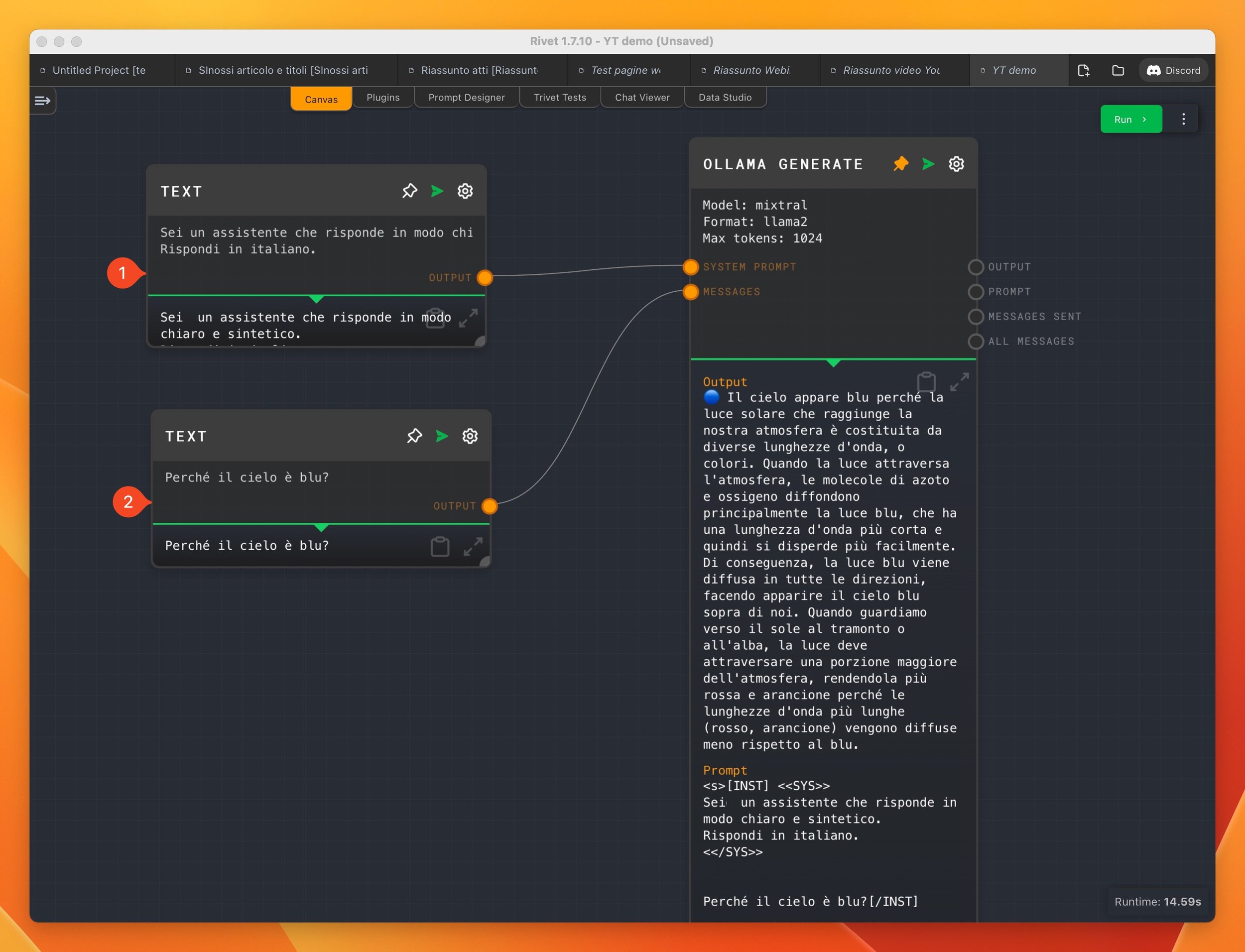Click the 'OLLAMA GENERATE' node title

tap(783, 164)
